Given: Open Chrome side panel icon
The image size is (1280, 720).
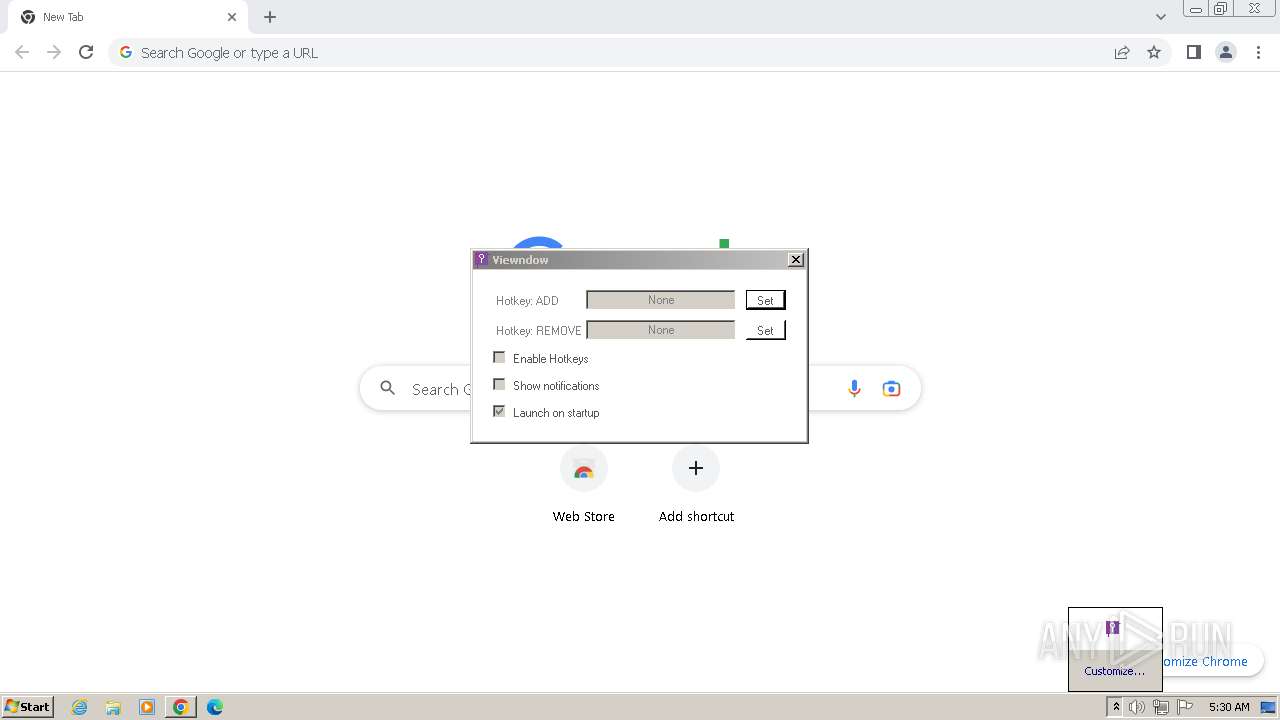Looking at the screenshot, I should tap(1193, 52).
